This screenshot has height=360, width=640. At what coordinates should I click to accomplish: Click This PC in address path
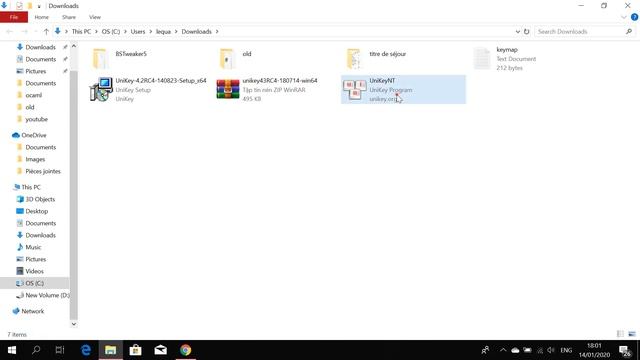pyautogui.click(x=81, y=31)
